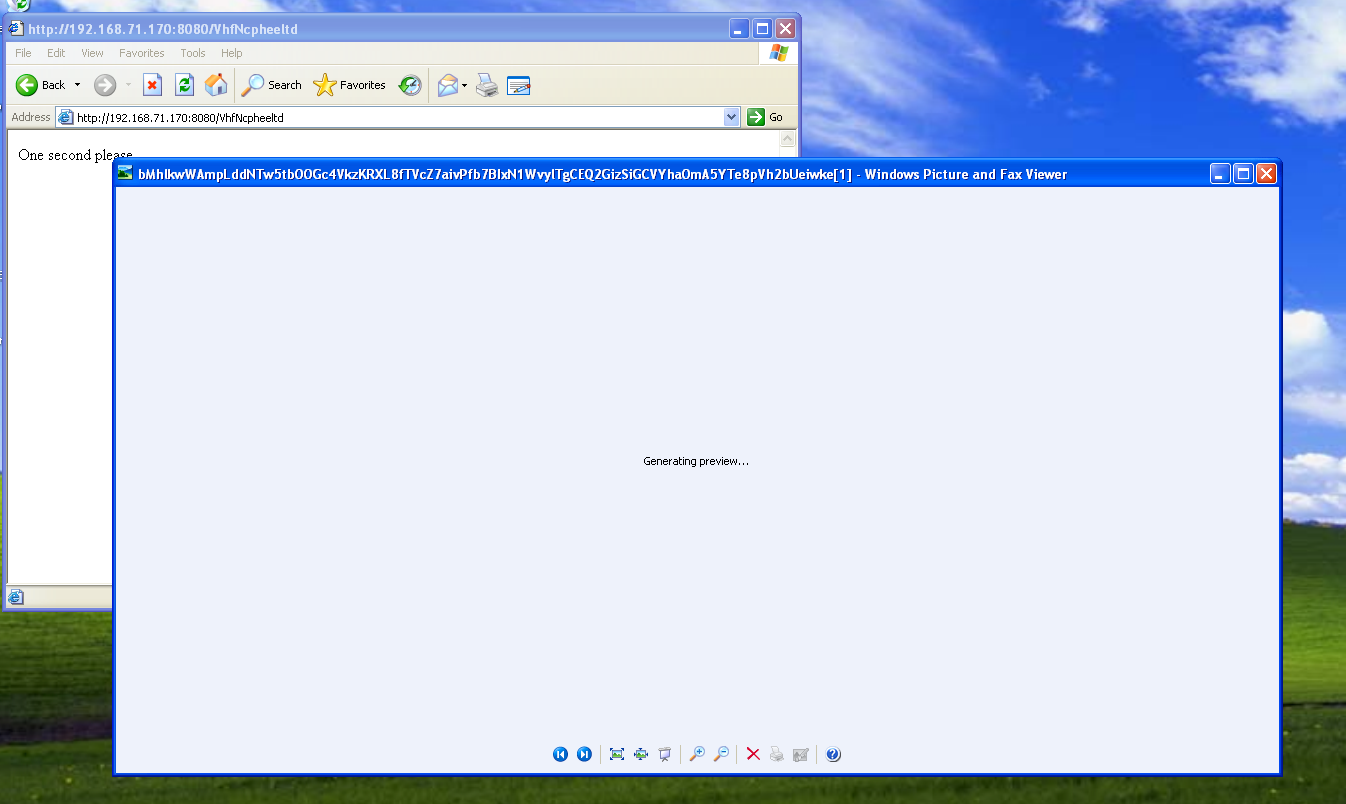Click the "One second please" page text
This screenshot has height=804, width=1346.
click(x=75, y=155)
